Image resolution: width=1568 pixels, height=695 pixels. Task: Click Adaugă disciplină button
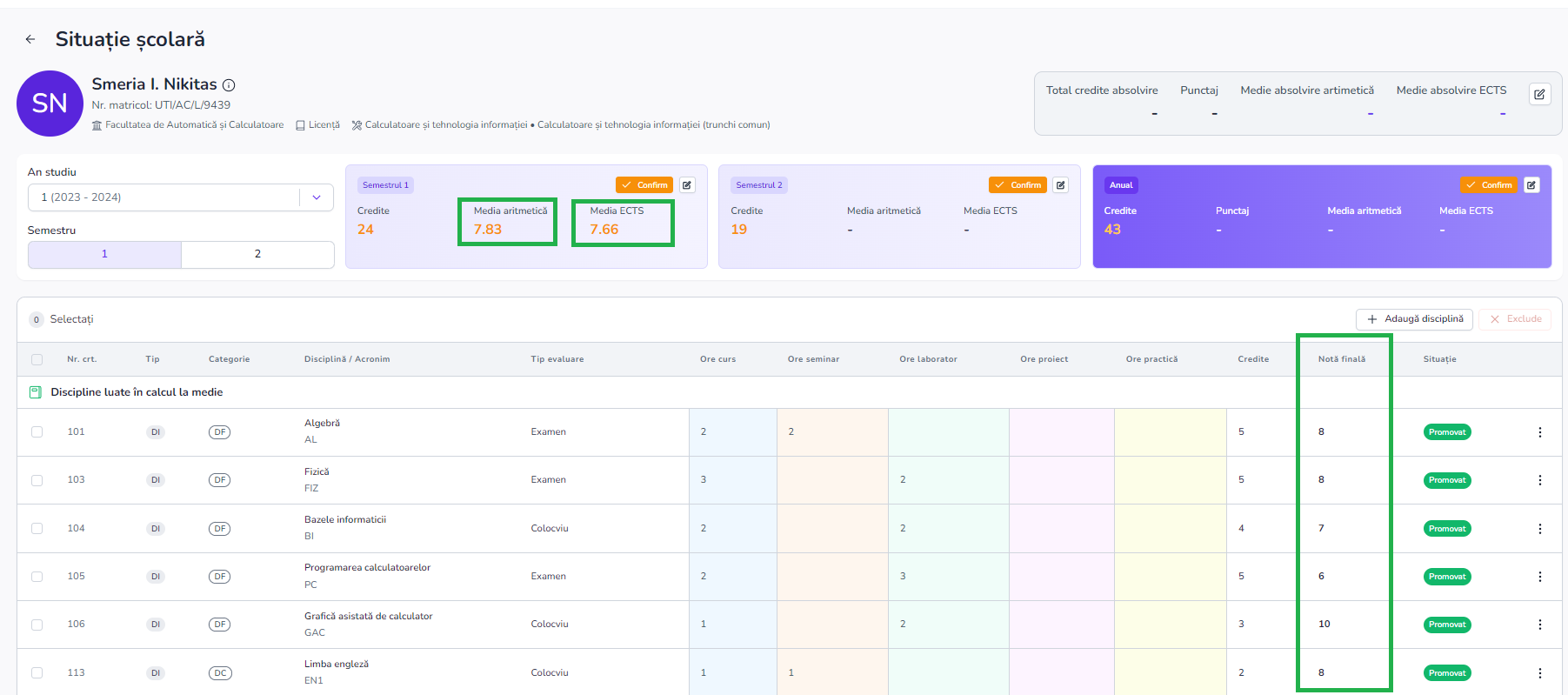click(1414, 319)
